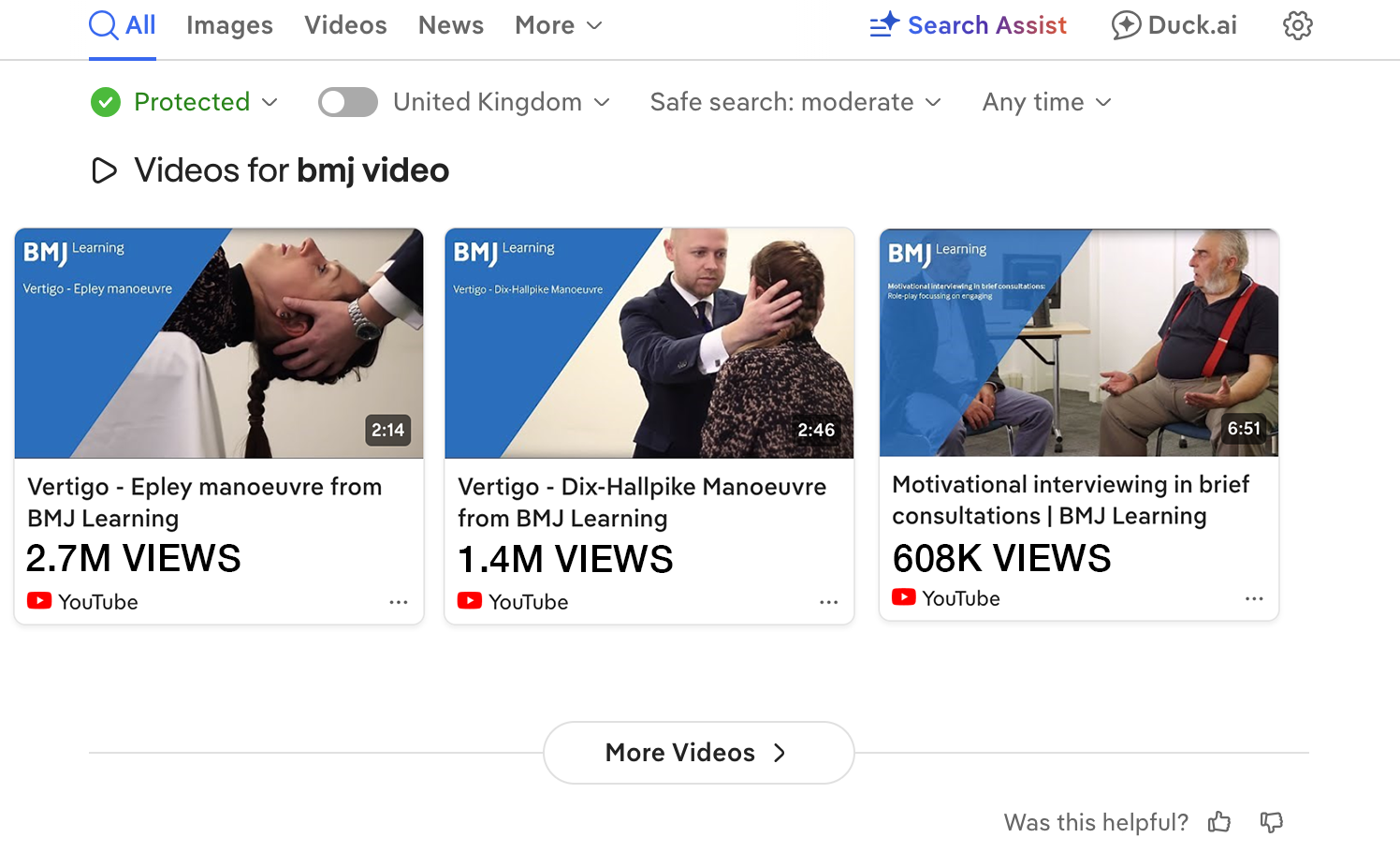Image resolution: width=1400 pixels, height=867 pixels.
Task: Switch to the Images tab
Action: coord(229,25)
